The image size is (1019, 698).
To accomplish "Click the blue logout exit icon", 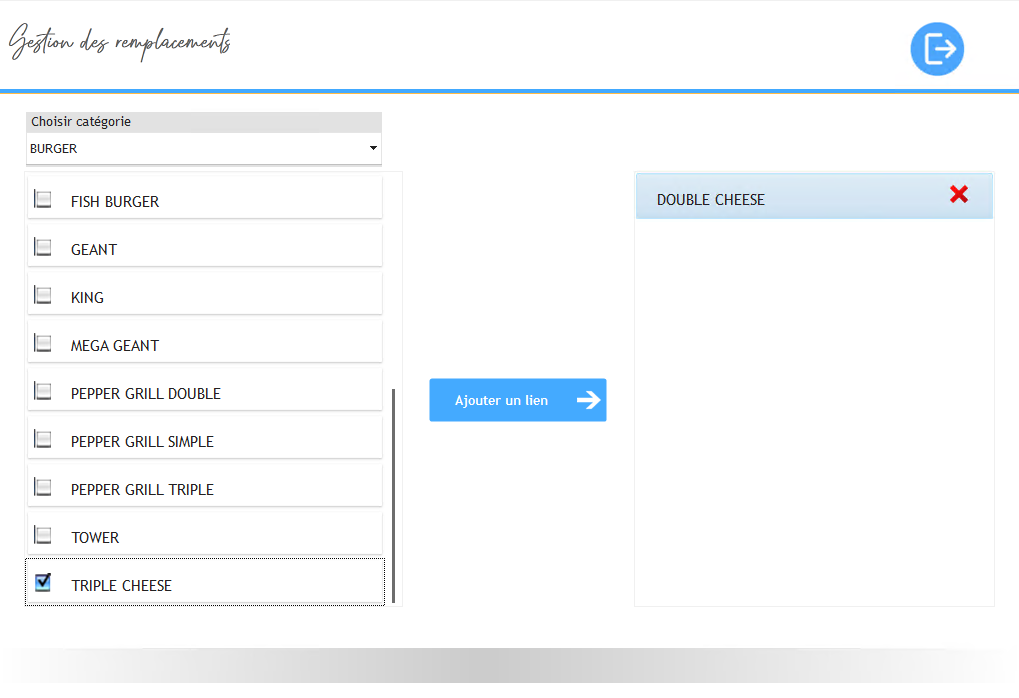I will (x=937, y=49).
